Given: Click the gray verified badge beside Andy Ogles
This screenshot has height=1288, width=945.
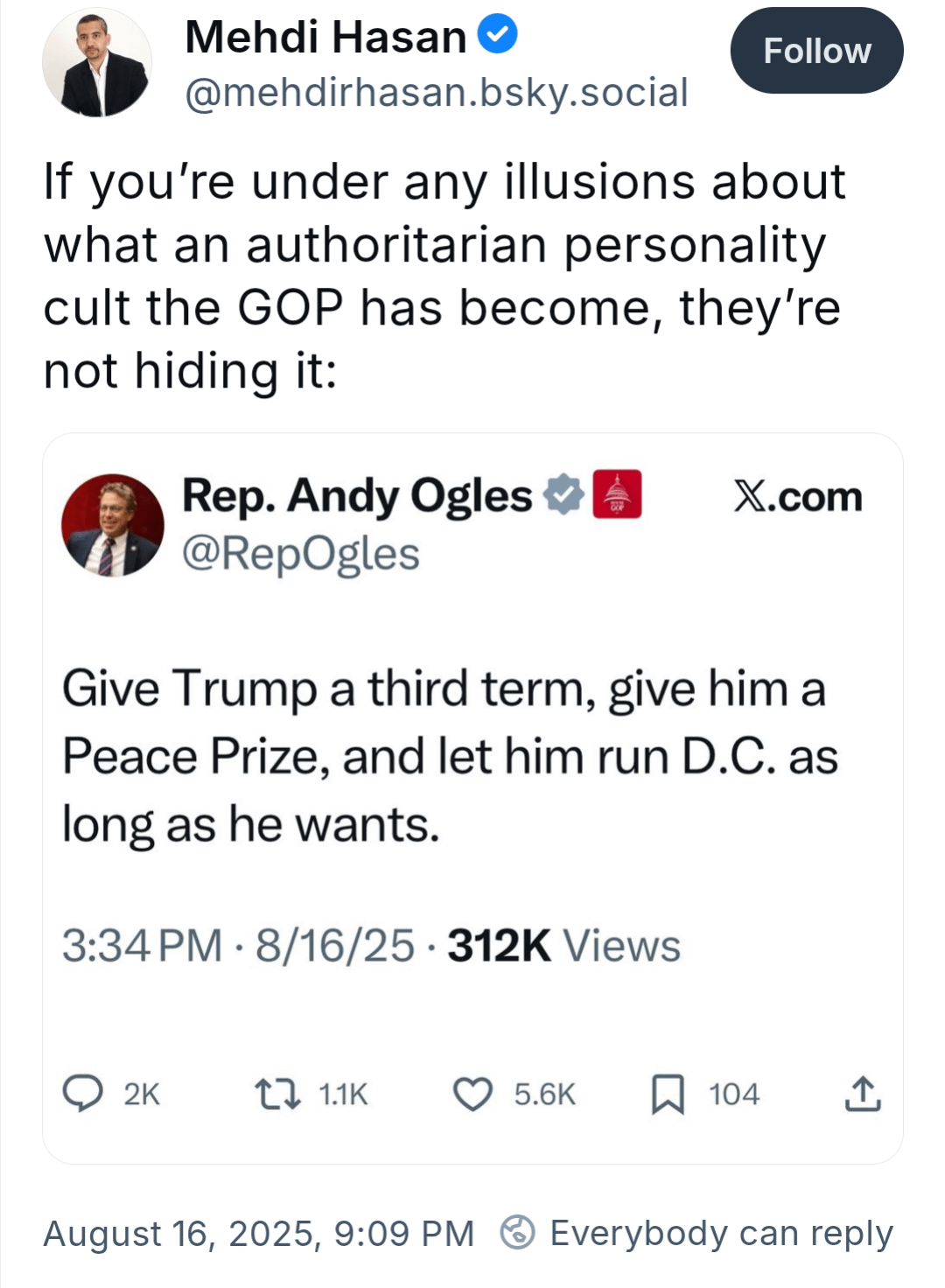Looking at the screenshot, I should (563, 494).
